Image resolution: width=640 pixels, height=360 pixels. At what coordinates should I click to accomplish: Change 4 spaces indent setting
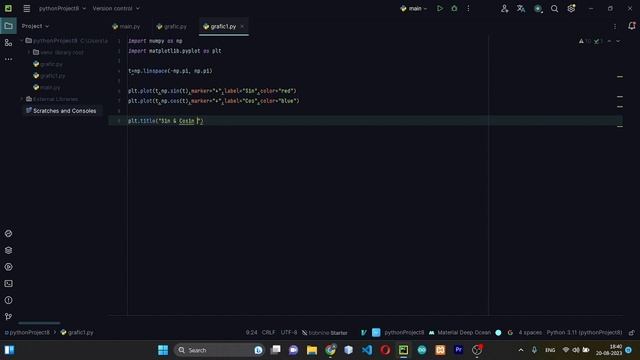(530, 333)
